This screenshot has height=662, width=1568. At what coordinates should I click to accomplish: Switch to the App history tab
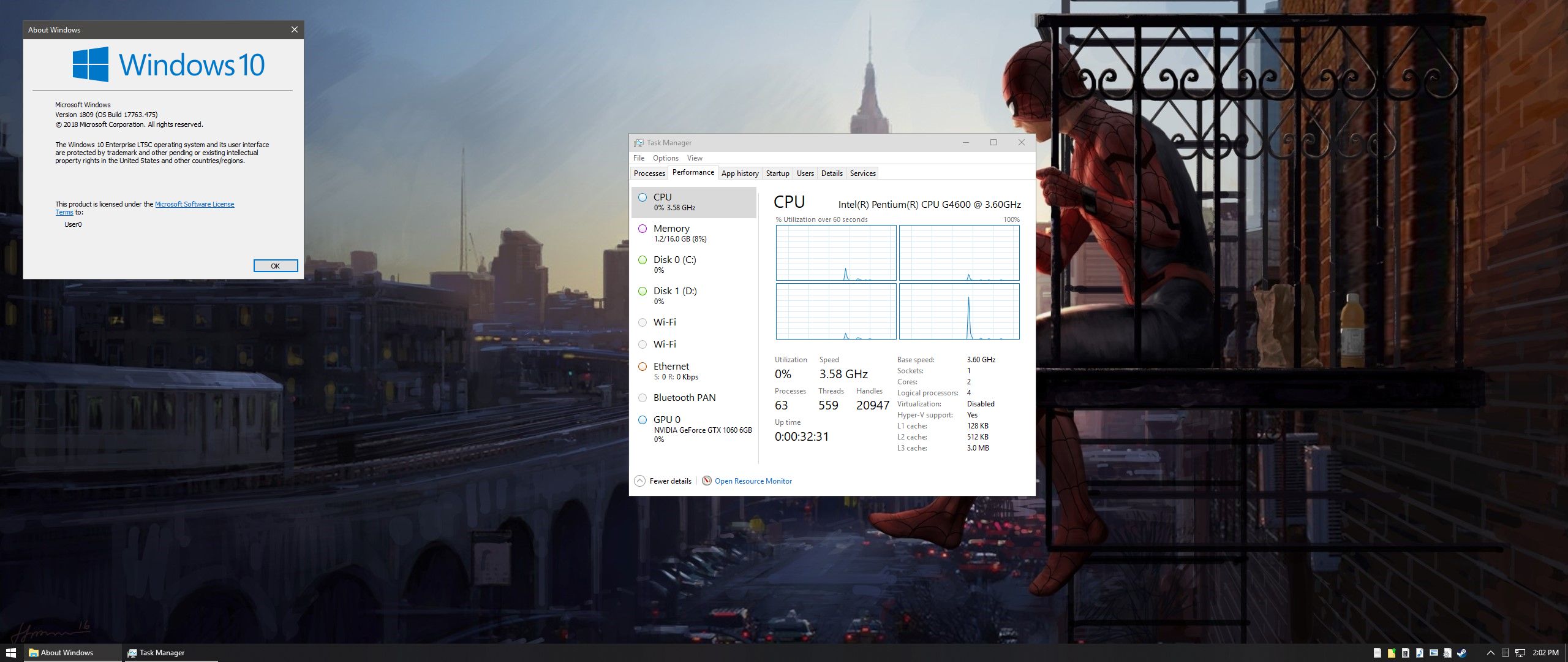740,173
